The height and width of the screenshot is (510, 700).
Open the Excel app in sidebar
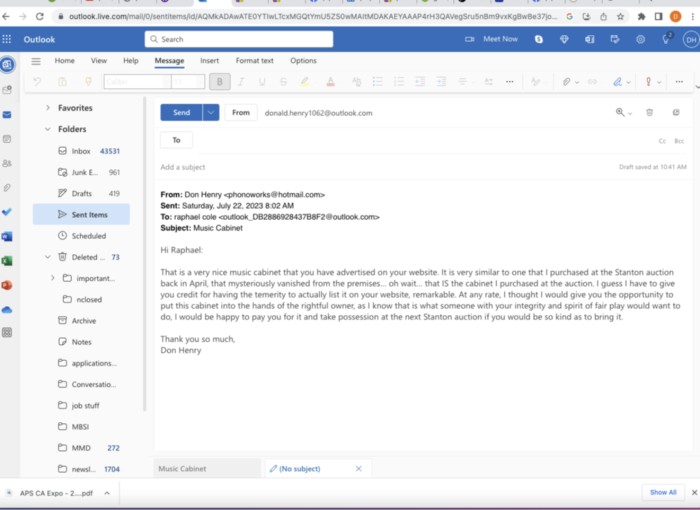[x=7, y=260]
